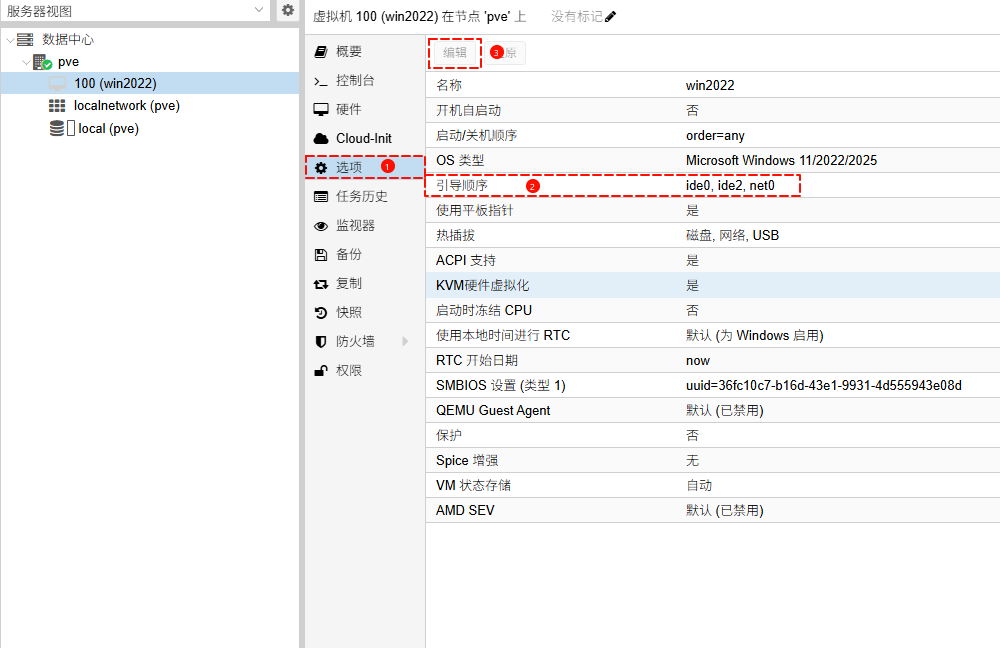Screen dimensions: 1000x648
Task: Select local (pve) storage in tree
Action: coord(108,128)
